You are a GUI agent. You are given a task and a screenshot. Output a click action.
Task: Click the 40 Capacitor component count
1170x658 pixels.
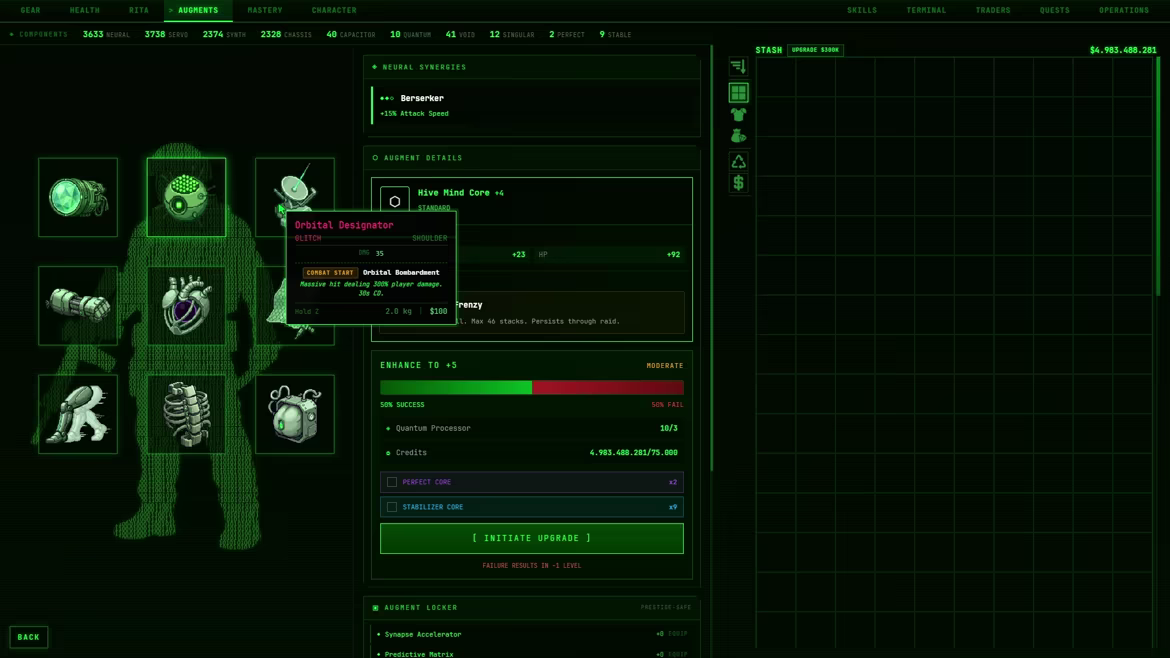click(351, 34)
